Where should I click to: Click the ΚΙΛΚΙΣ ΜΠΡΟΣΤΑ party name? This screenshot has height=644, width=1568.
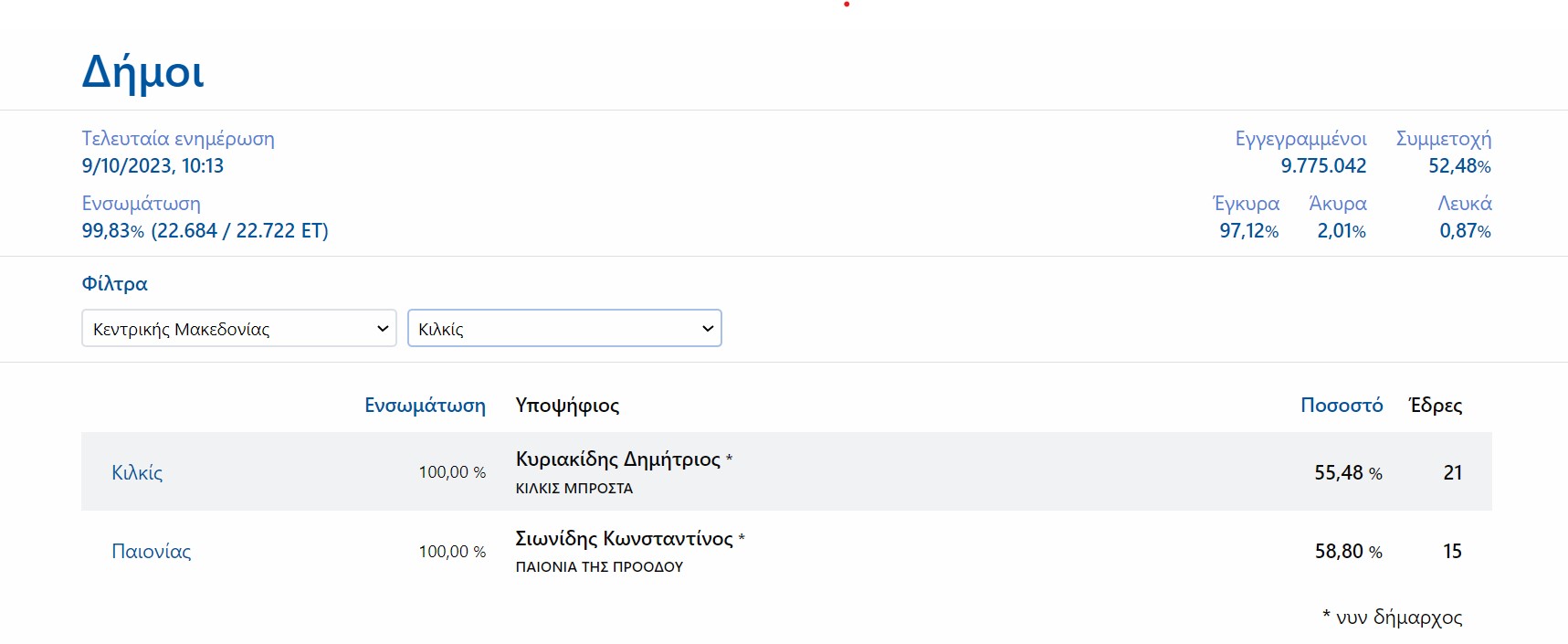pos(574,489)
